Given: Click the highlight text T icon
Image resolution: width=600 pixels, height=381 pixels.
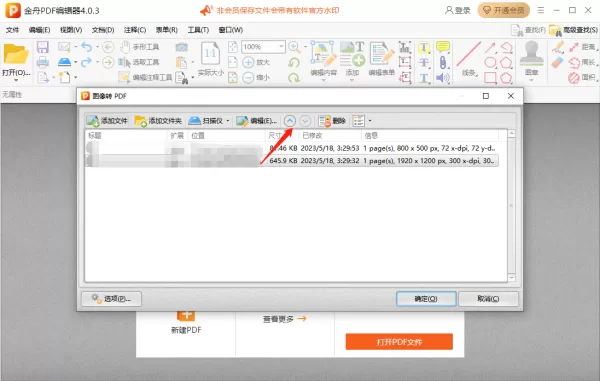Looking at the screenshot, I should 424,47.
